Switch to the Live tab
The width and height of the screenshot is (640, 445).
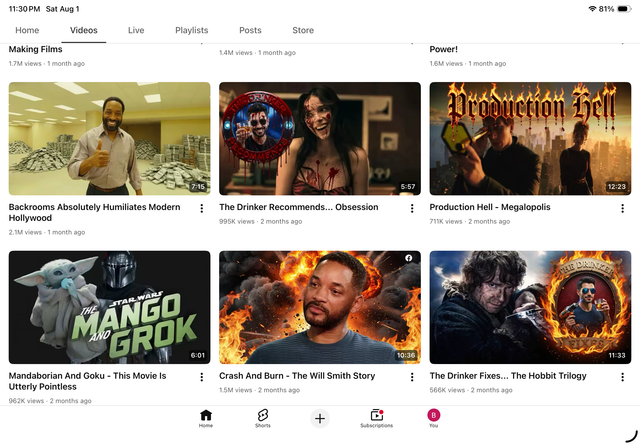click(136, 30)
